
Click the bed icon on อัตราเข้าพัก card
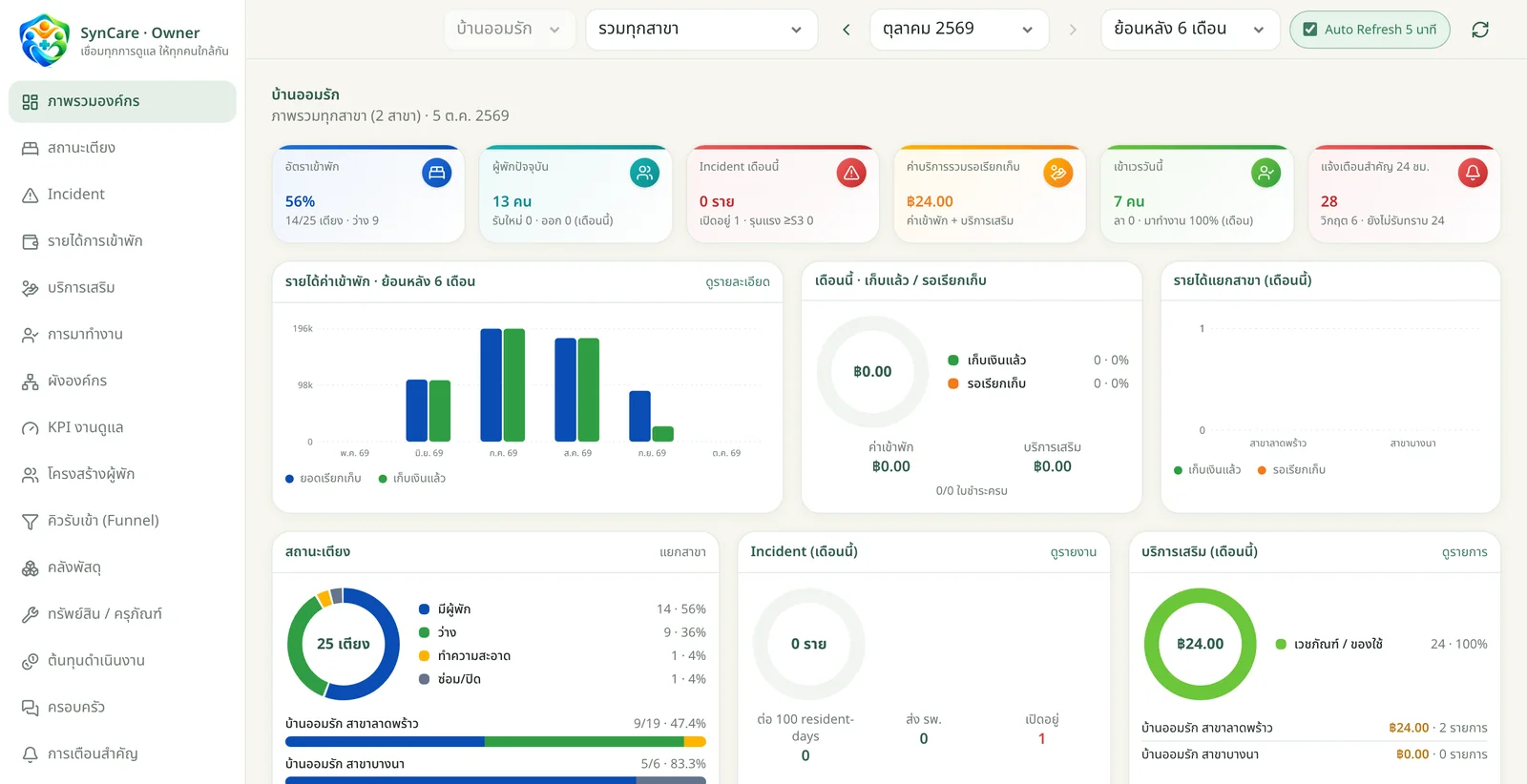click(437, 173)
